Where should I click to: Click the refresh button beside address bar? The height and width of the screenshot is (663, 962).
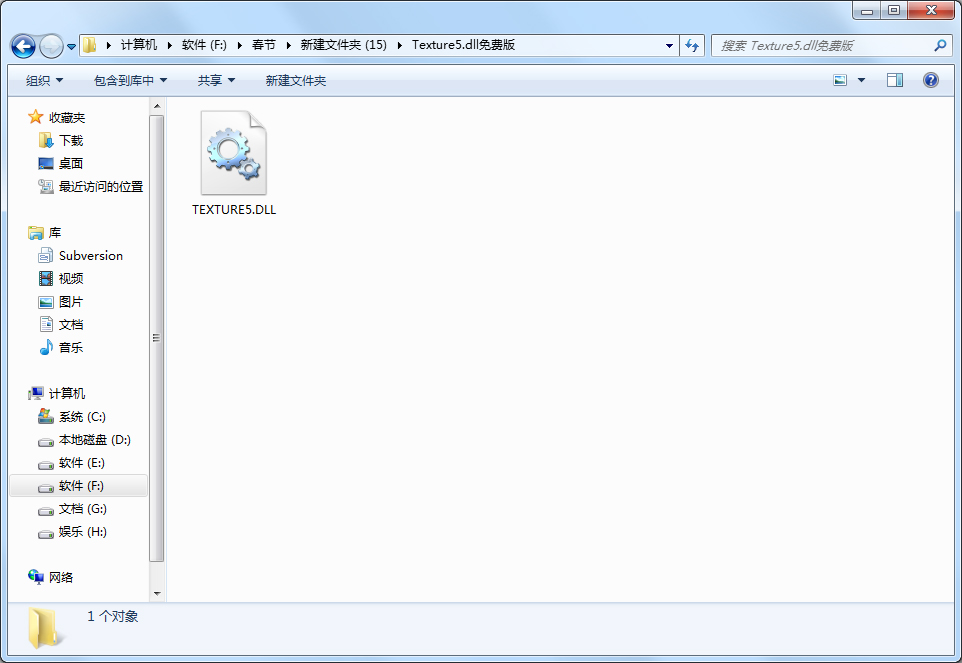point(692,46)
